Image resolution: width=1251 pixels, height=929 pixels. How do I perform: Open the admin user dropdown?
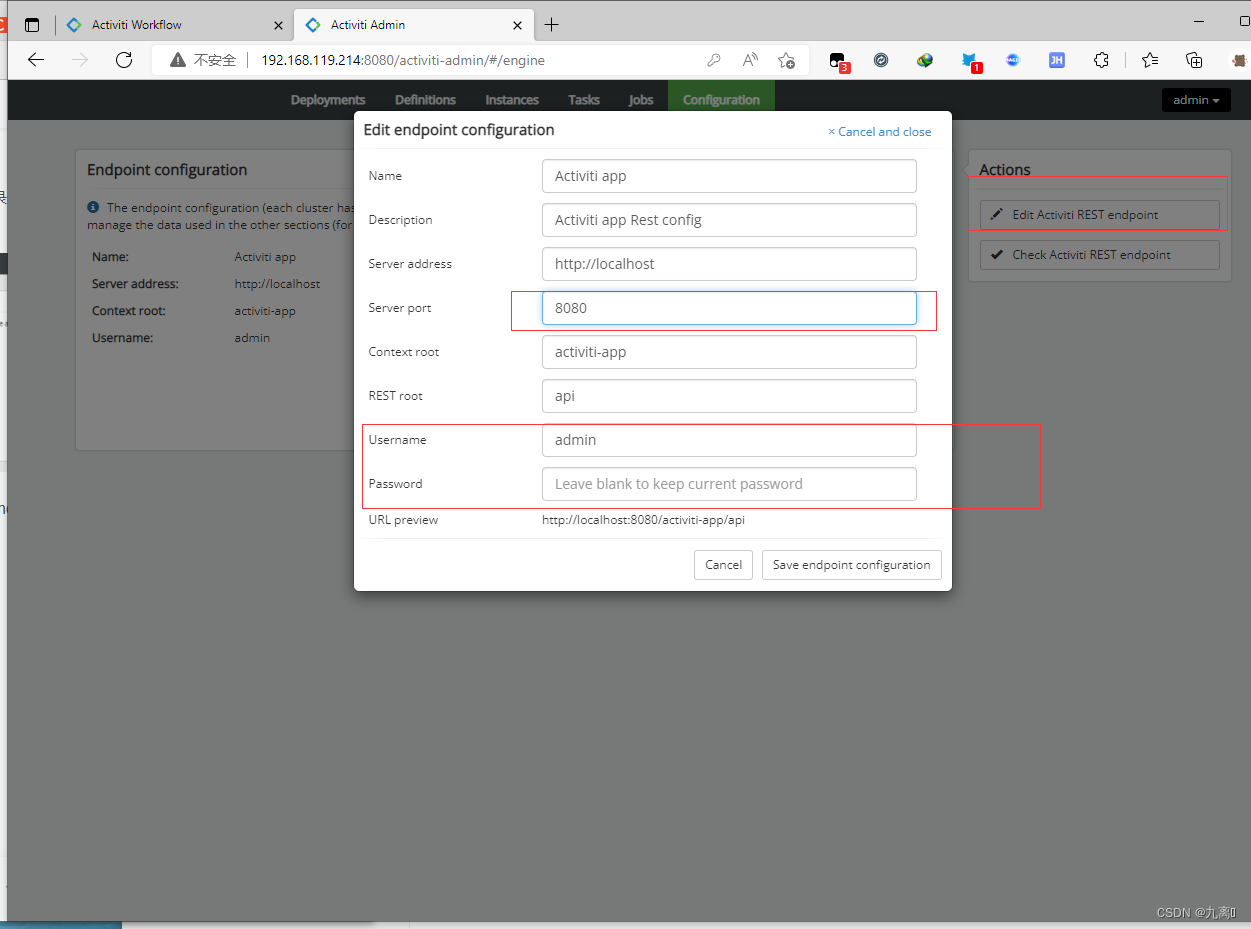tap(1195, 100)
